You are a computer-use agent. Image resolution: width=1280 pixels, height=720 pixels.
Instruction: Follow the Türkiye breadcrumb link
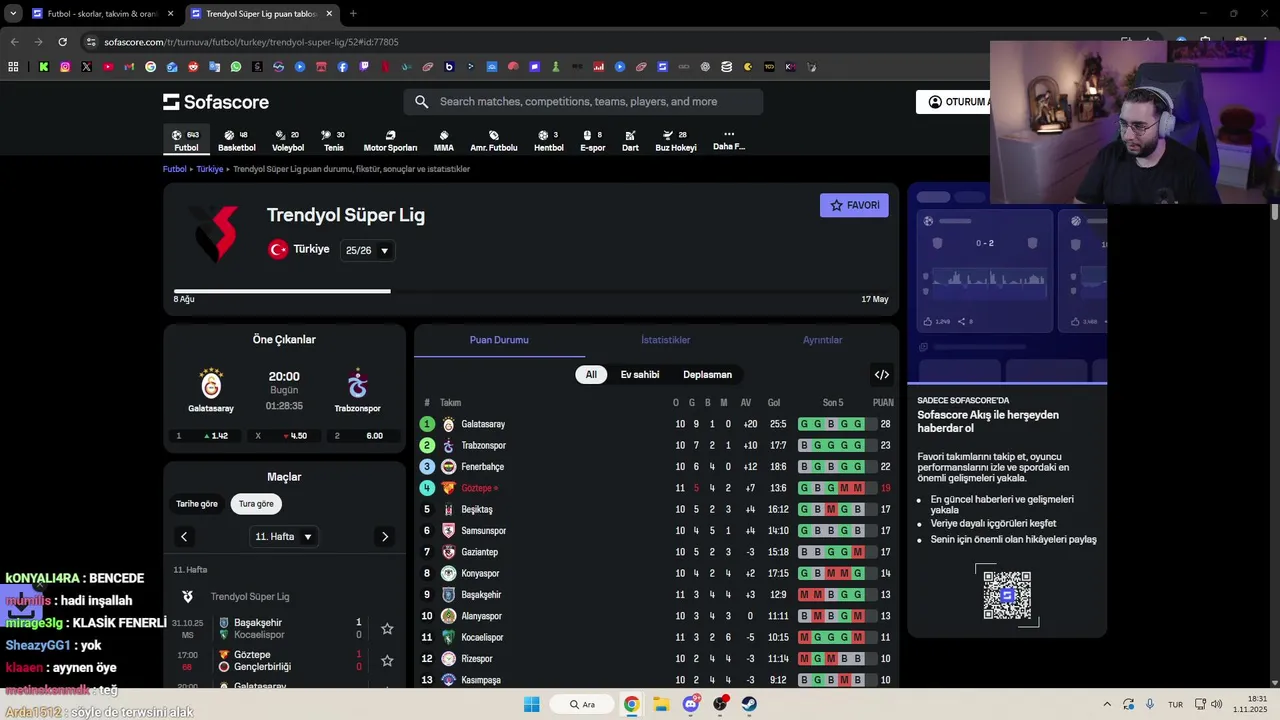(210, 169)
